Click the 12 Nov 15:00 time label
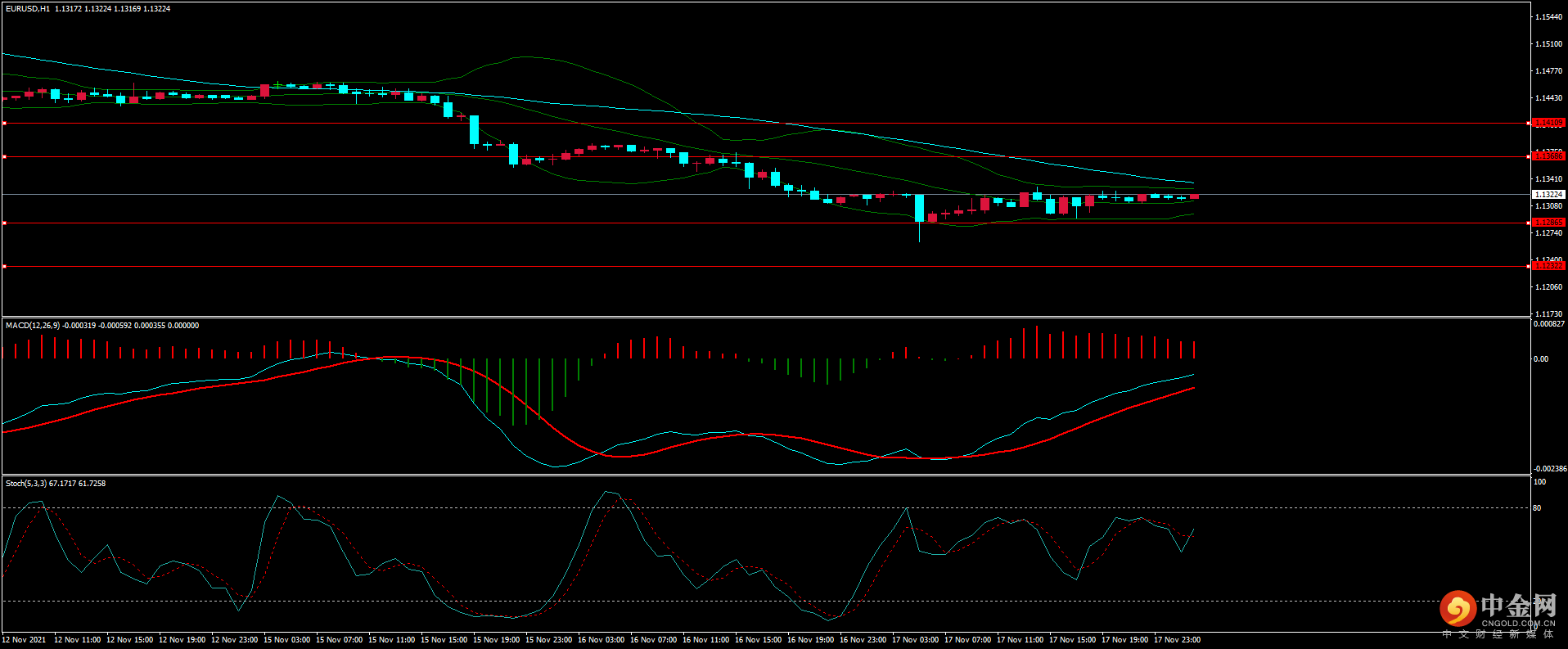 [x=130, y=640]
